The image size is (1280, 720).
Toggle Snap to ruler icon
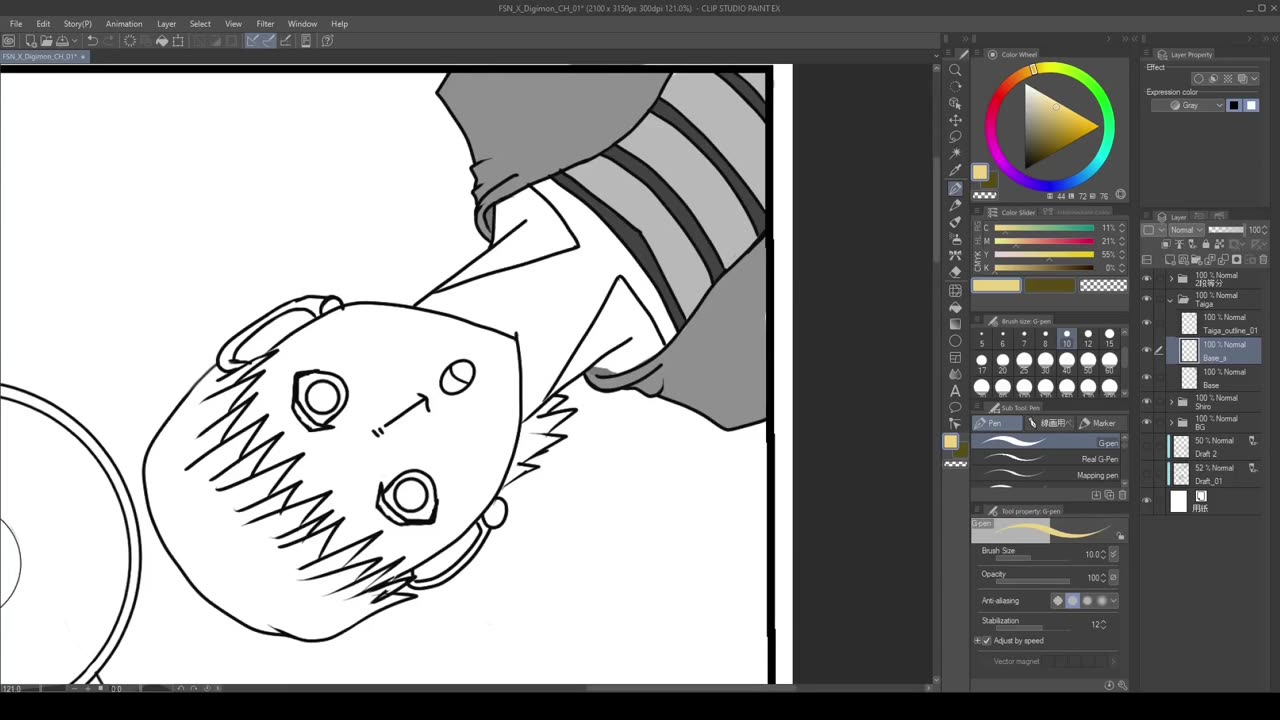click(253, 41)
